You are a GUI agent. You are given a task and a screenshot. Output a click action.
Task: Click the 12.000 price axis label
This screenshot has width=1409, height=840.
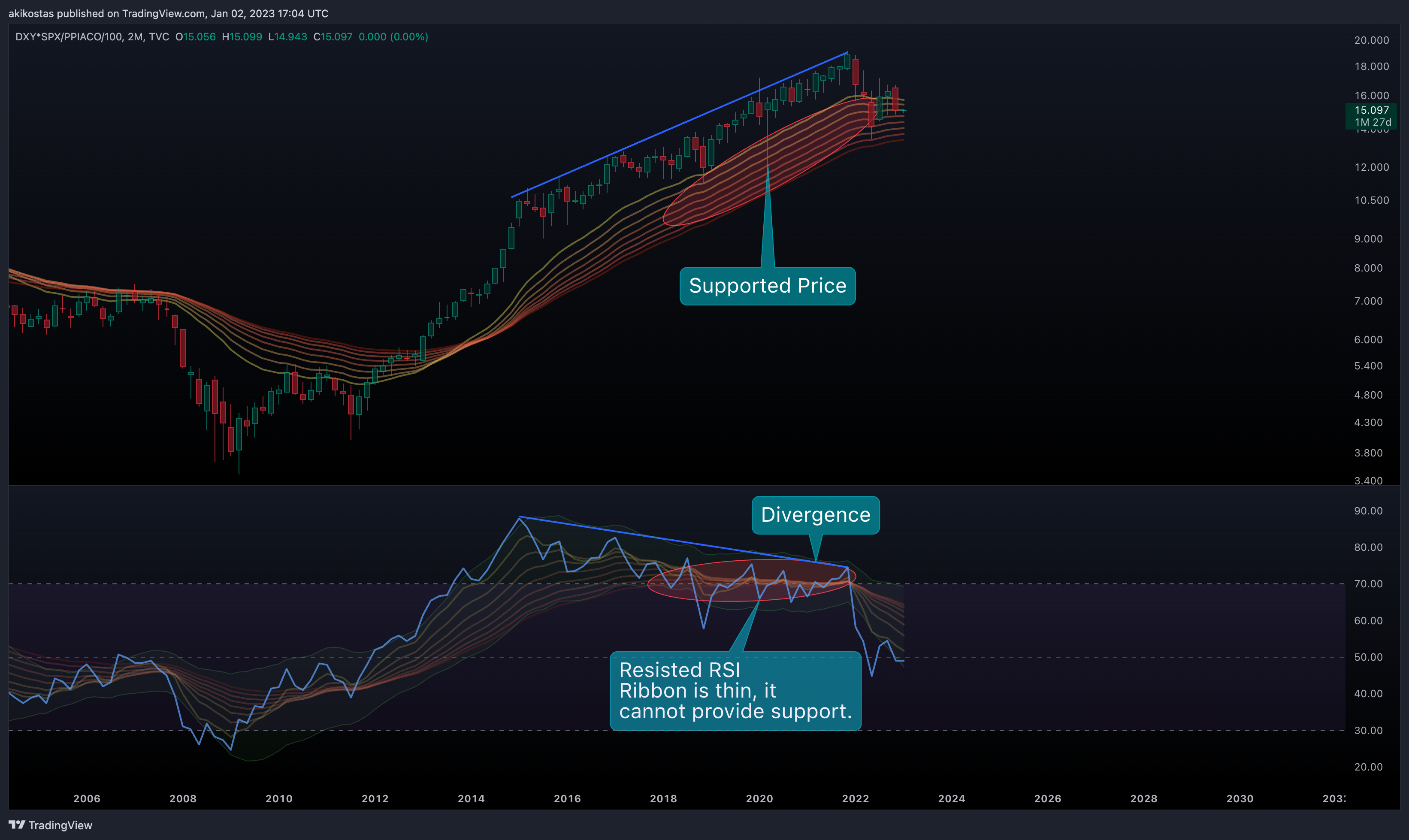[x=1371, y=167]
